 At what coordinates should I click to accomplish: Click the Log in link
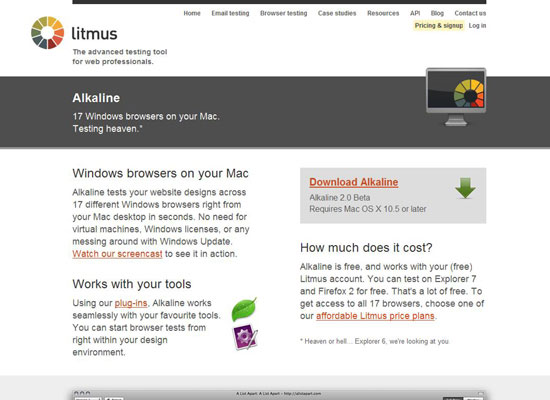tap(477, 26)
